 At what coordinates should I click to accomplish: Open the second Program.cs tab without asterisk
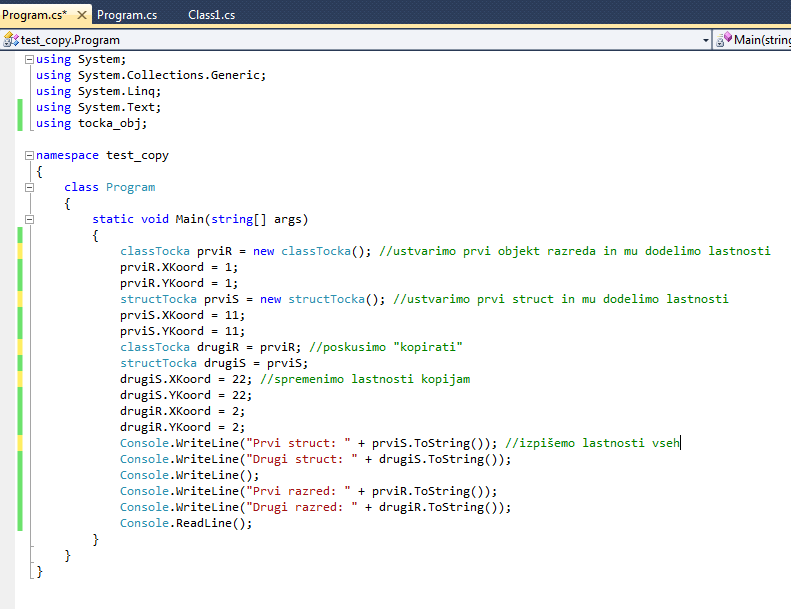127,15
